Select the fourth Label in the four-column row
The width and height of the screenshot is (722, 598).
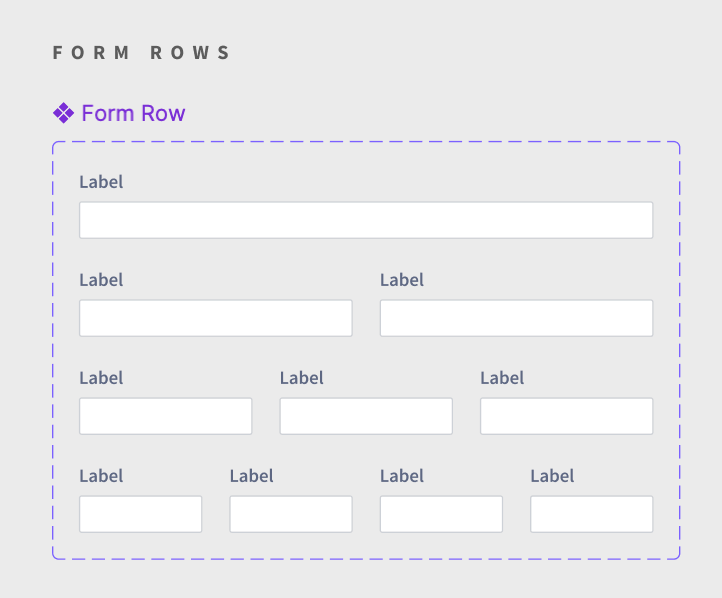click(x=552, y=476)
